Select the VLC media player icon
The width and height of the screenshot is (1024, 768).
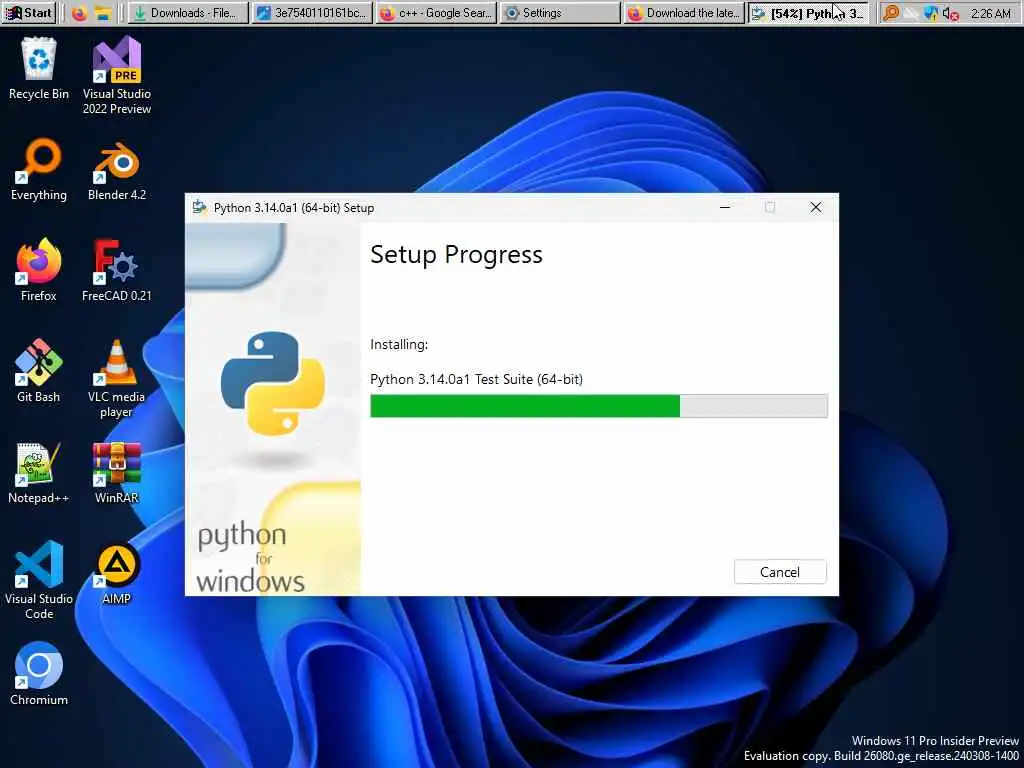tap(117, 378)
